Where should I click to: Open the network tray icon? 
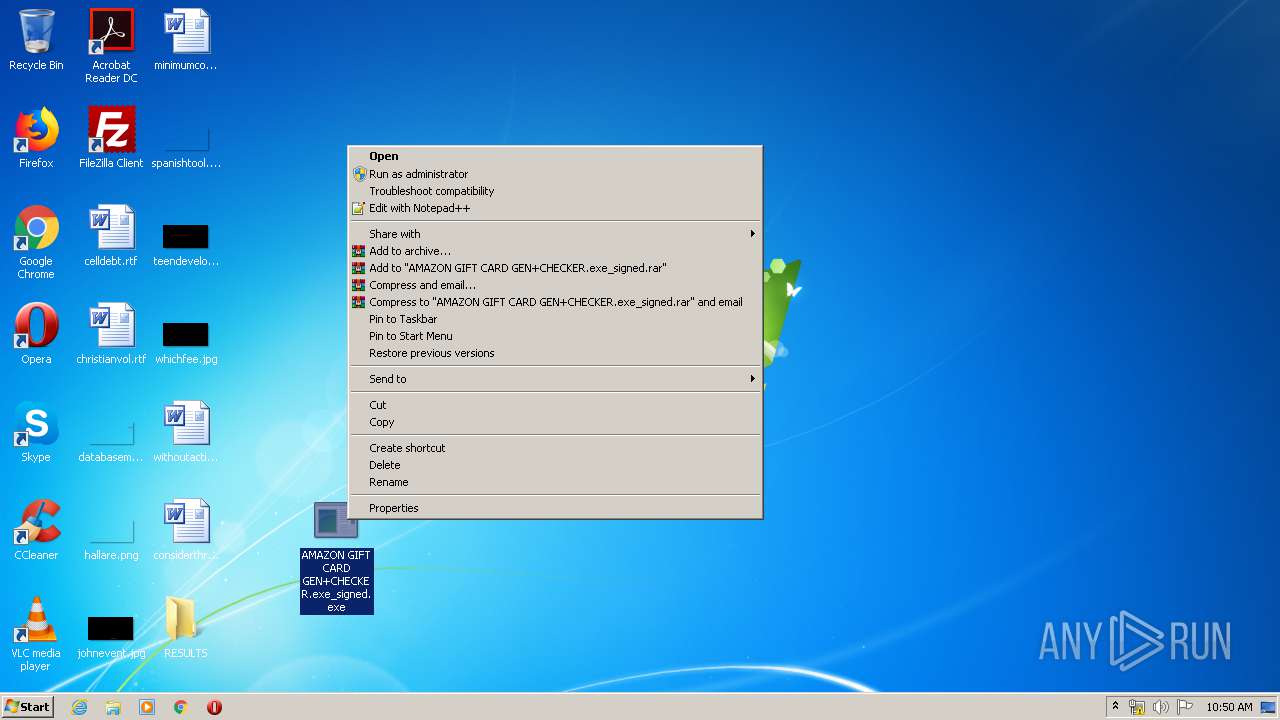[1137, 707]
